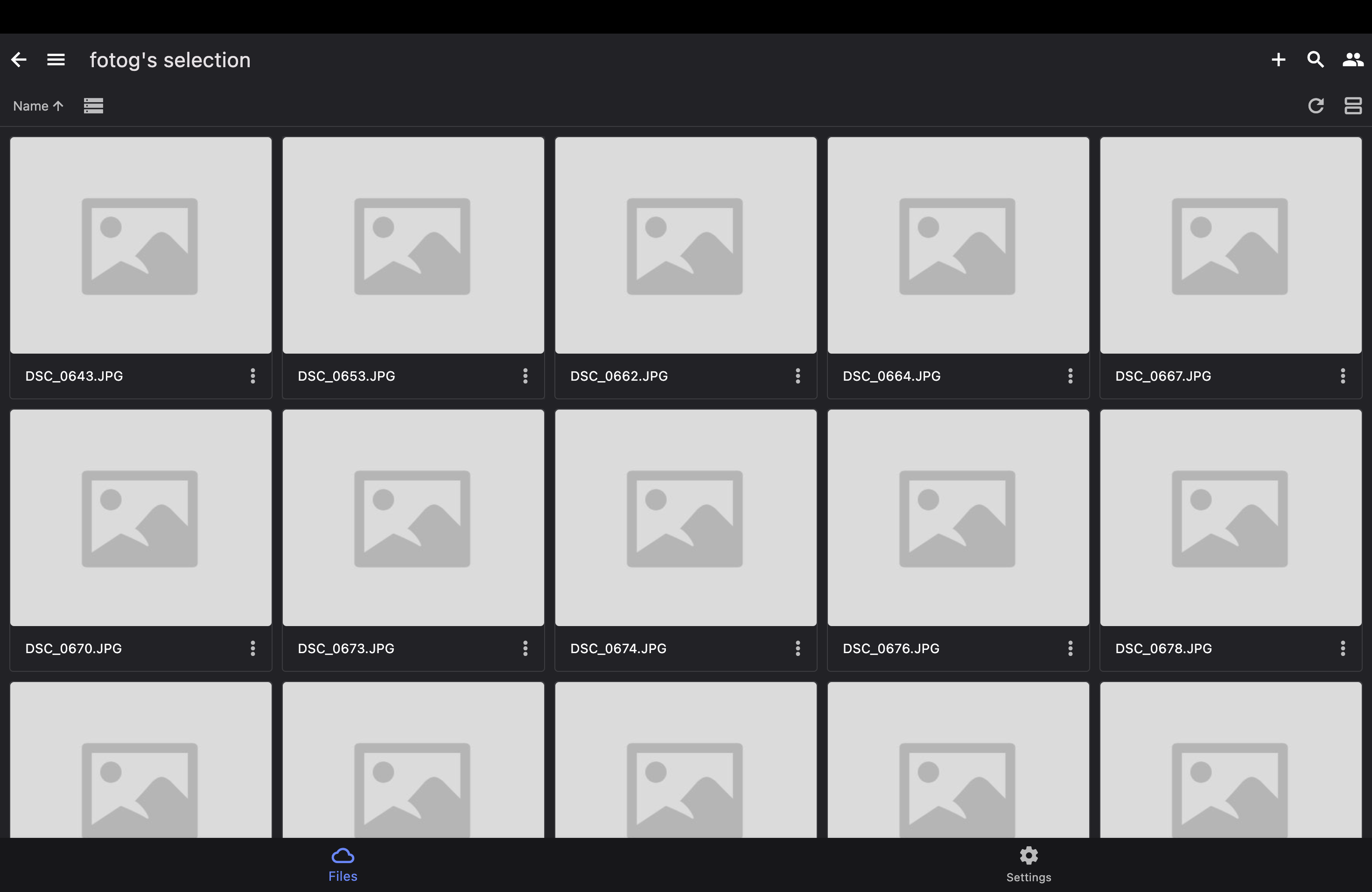This screenshot has height=892, width=1372.
Task: Click the DSC_0678.JPG file name
Action: coord(1163,648)
